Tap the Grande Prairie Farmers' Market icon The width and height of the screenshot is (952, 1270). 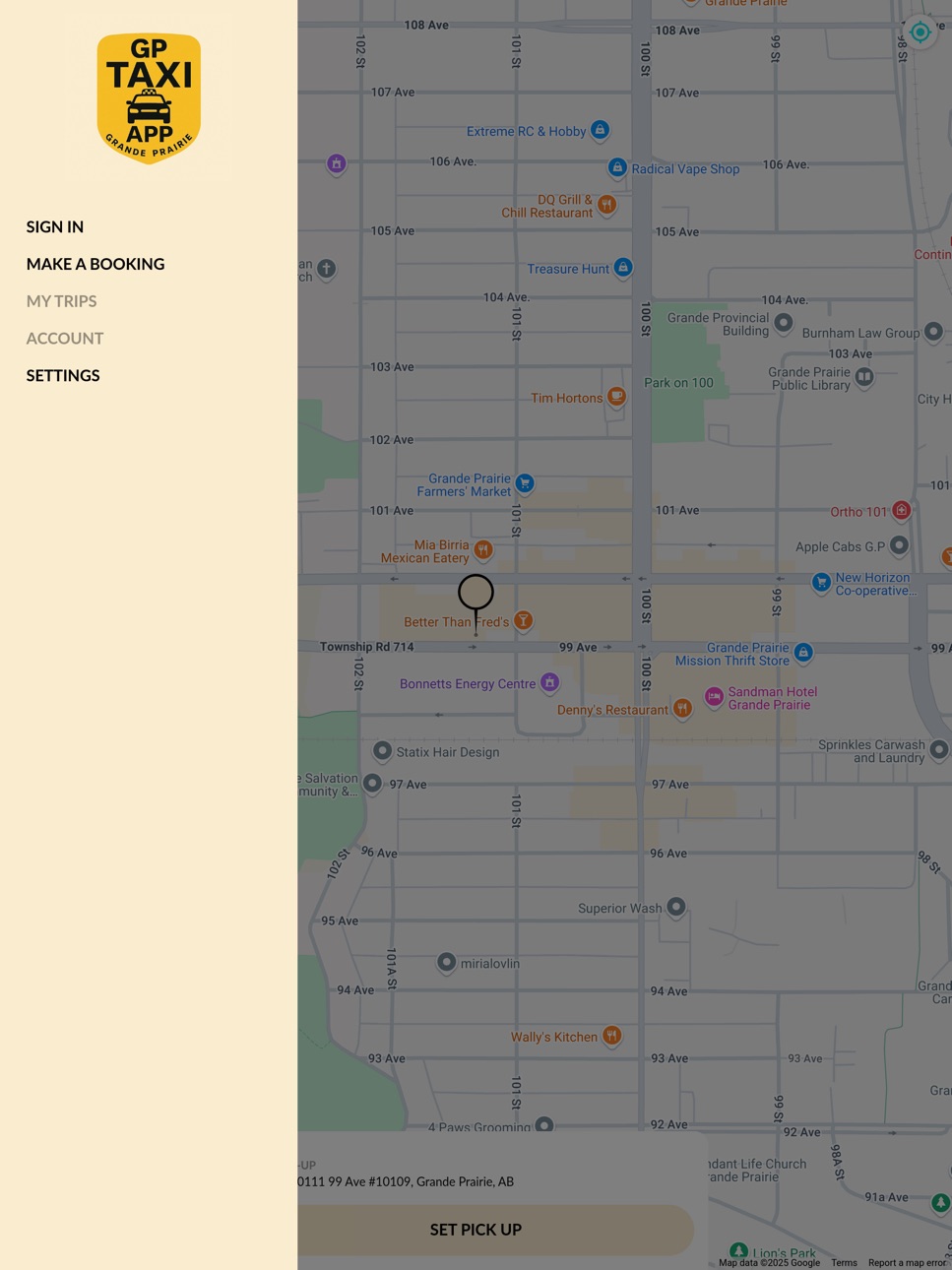(x=525, y=483)
